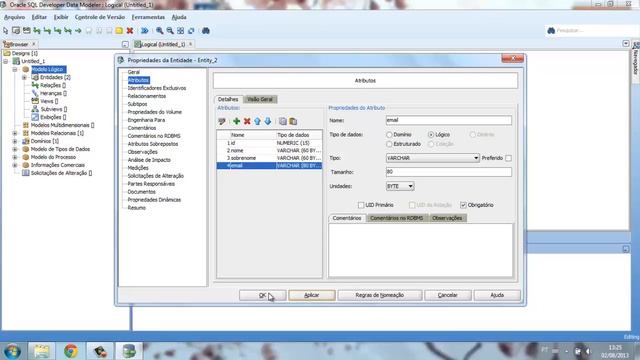Viewport: 640px width, 360px height.
Task: Select the sobrenome attribute row
Action: (269, 158)
